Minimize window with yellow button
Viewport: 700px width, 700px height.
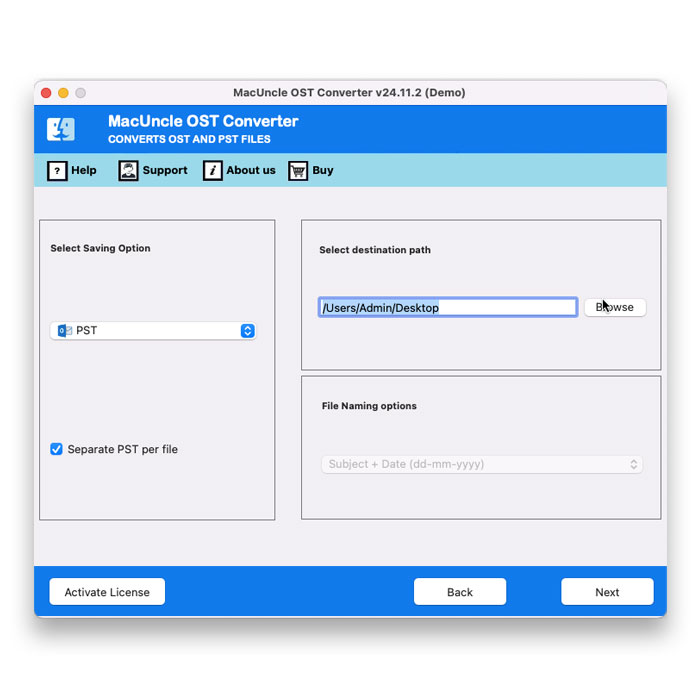coord(63,93)
